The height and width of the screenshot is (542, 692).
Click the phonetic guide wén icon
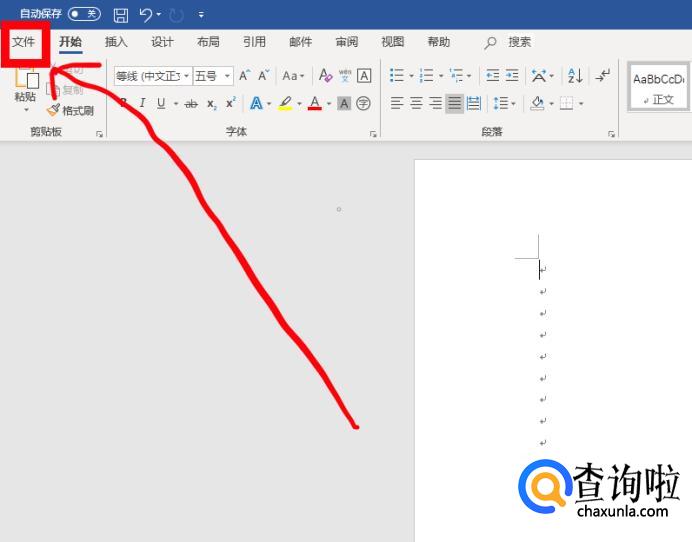(x=345, y=76)
